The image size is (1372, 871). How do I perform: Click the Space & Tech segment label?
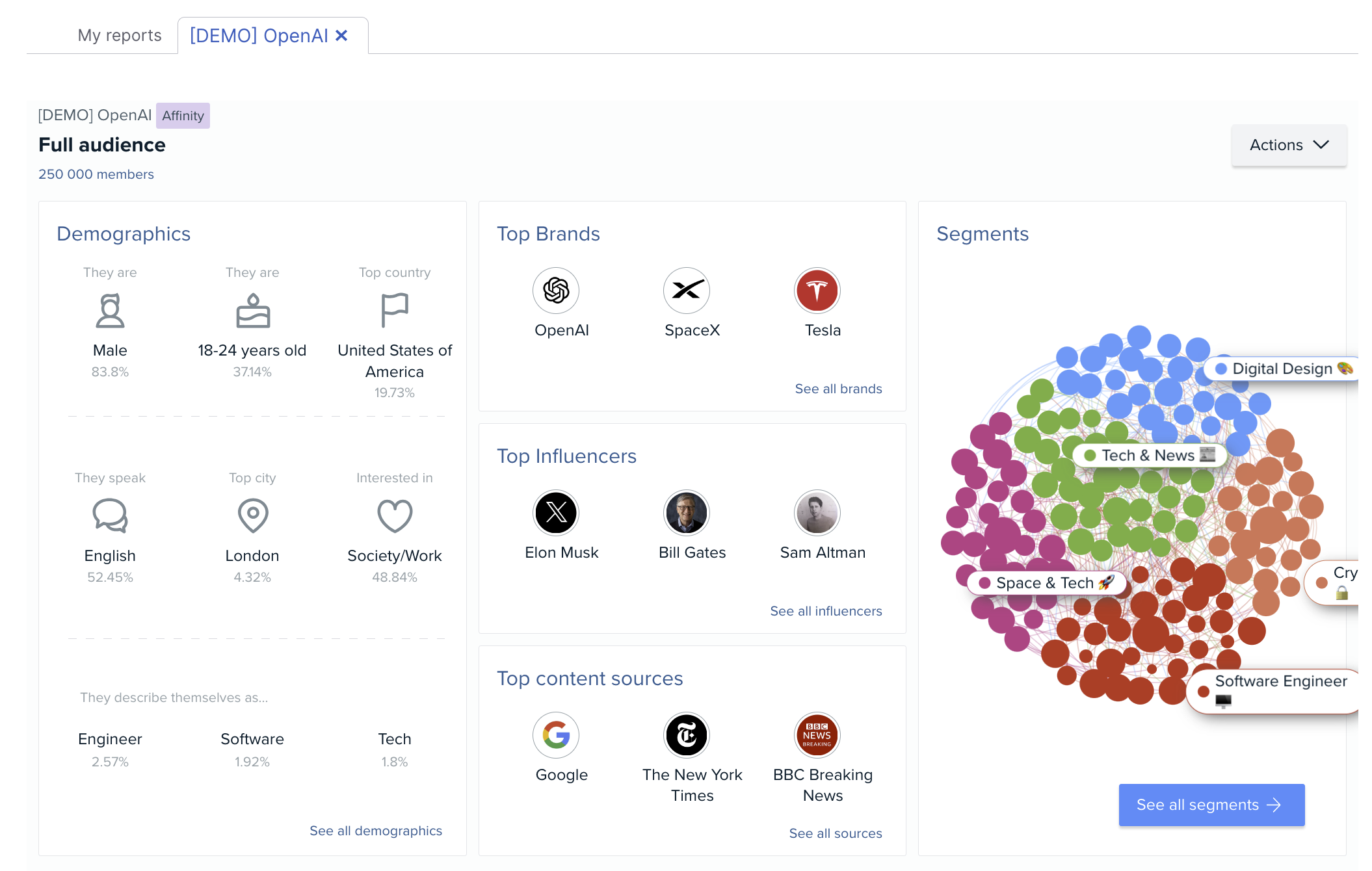point(1047,583)
